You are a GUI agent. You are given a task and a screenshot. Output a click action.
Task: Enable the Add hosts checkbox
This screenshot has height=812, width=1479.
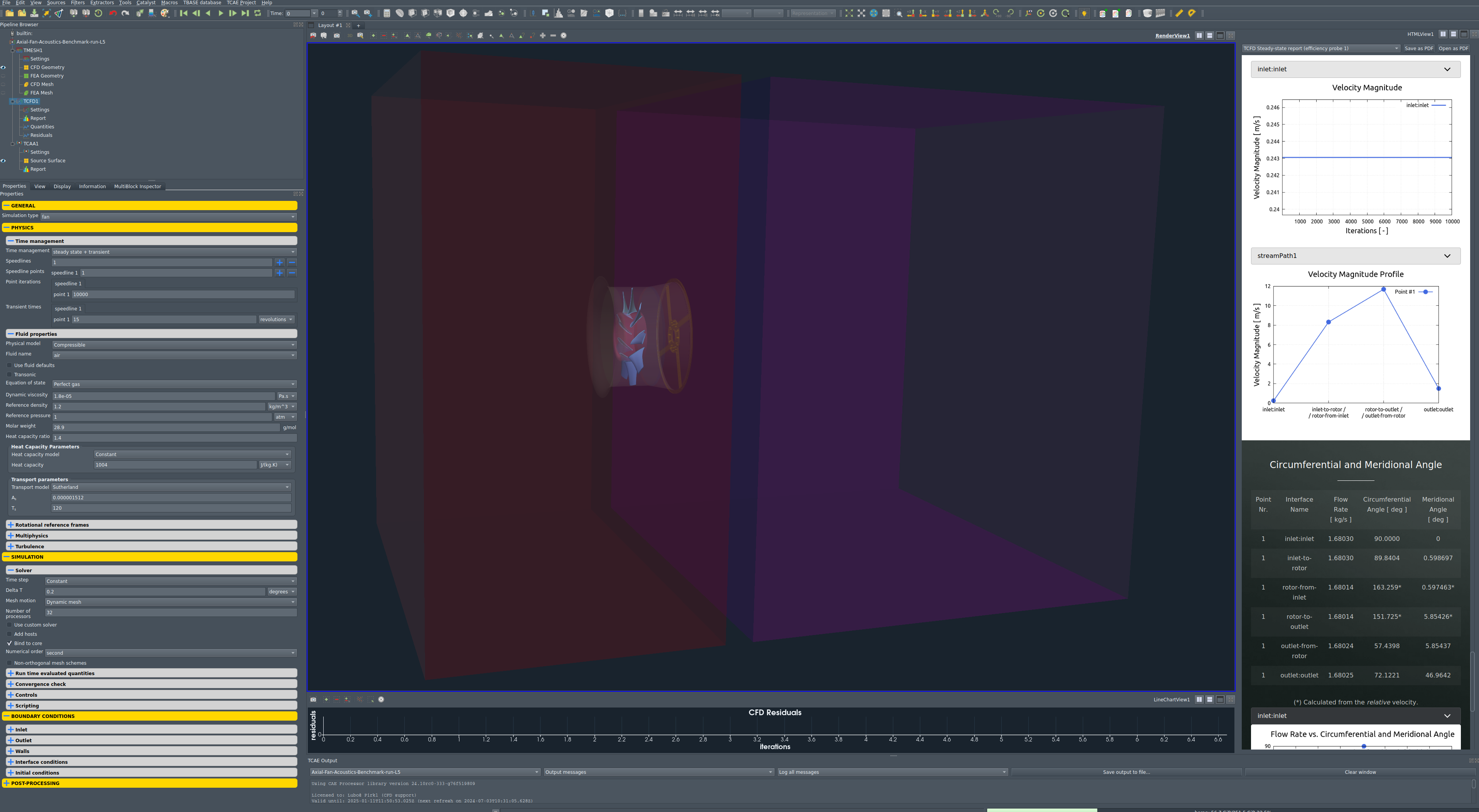[x=9, y=634]
